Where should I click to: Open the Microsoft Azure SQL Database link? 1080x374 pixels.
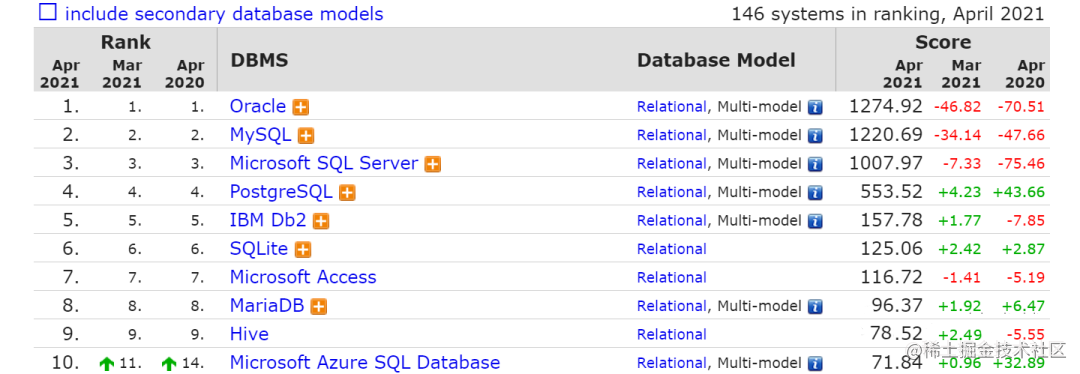pyautogui.click(x=365, y=362)
